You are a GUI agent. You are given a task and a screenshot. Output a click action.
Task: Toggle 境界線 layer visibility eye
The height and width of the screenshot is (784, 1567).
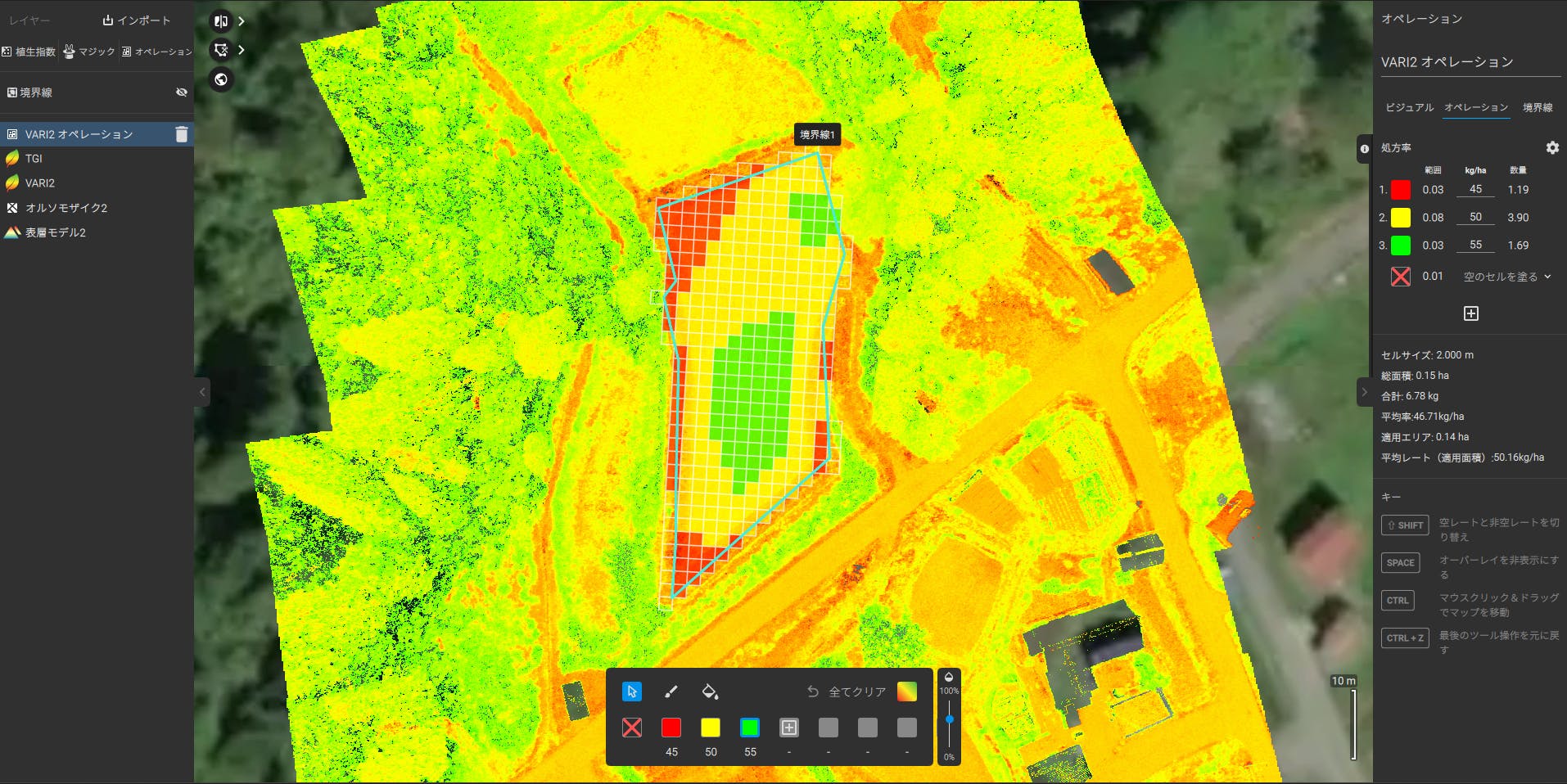pos(182,92)
